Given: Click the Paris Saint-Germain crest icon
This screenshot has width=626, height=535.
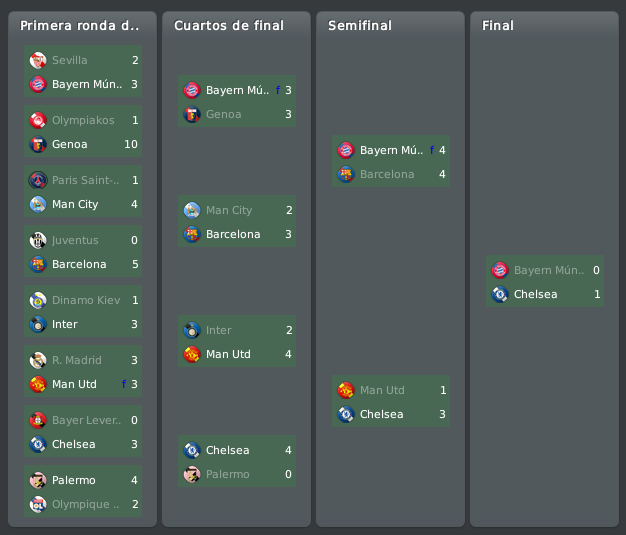Looking at the screenshot, I should tap(38, 180).
